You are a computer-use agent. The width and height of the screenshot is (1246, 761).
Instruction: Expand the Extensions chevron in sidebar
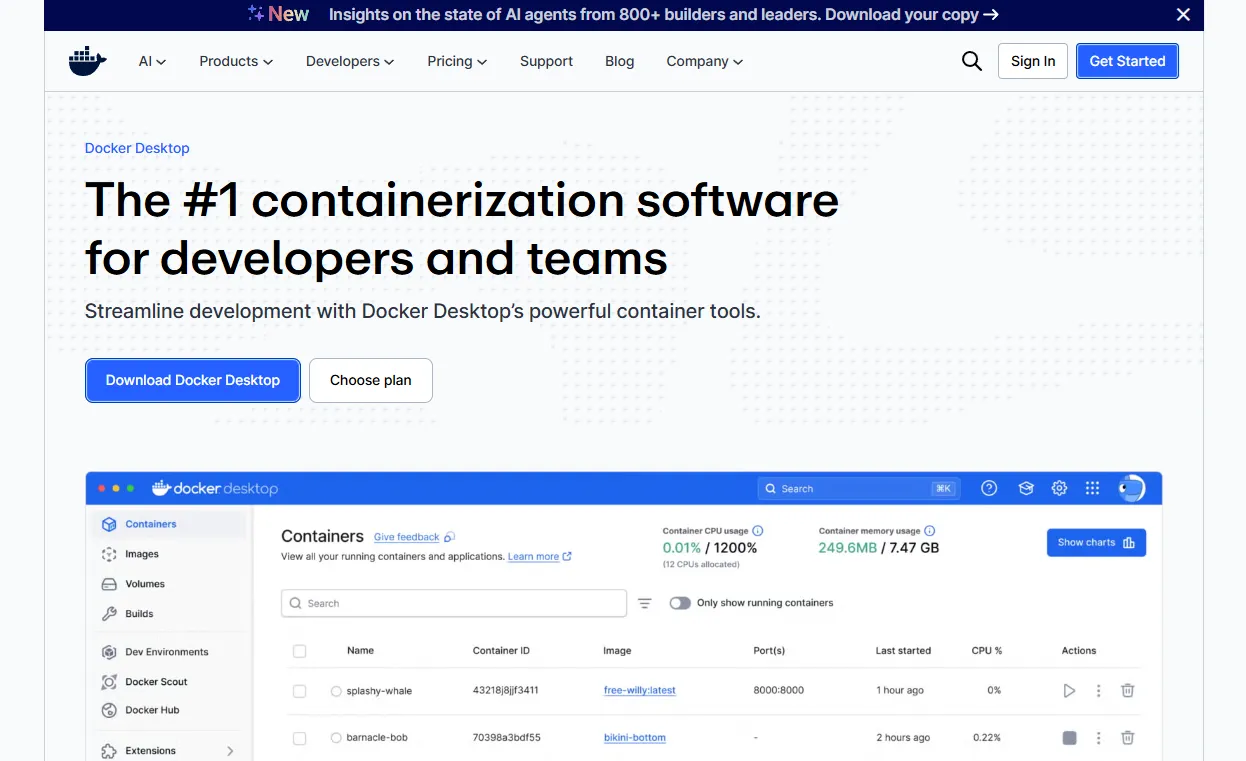[x=230, y=750]
